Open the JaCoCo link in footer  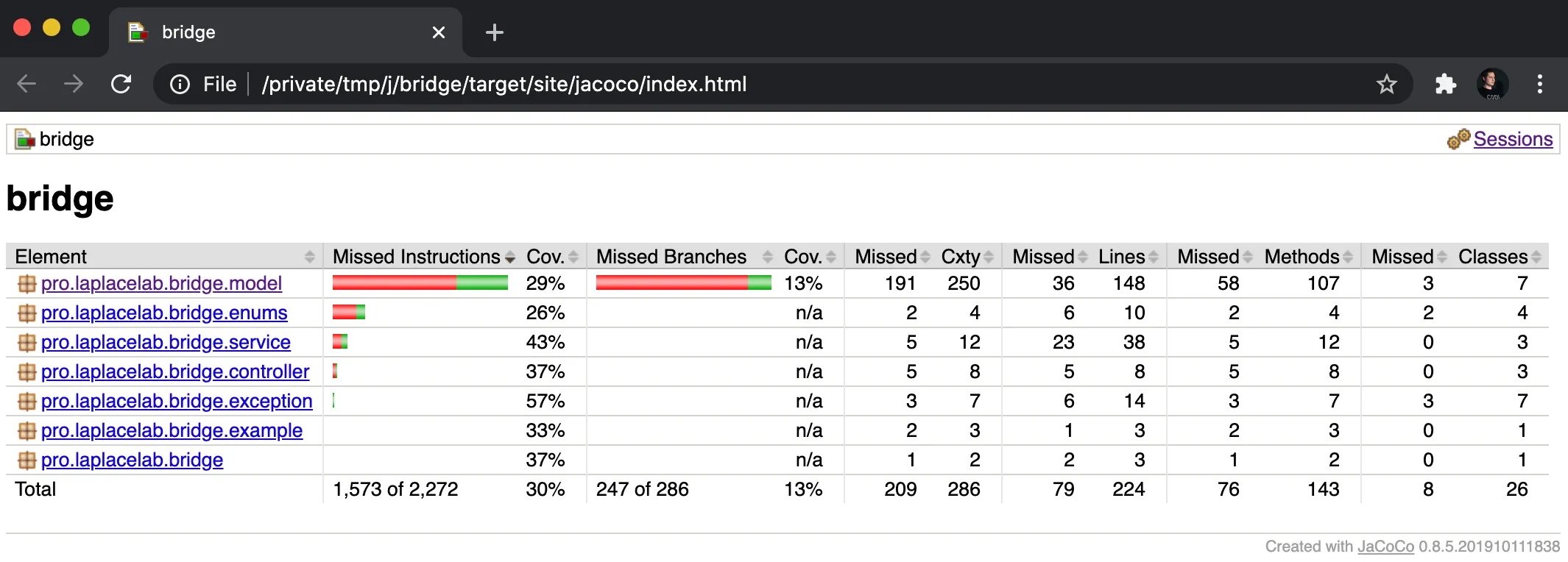(x=1385, y=547)
